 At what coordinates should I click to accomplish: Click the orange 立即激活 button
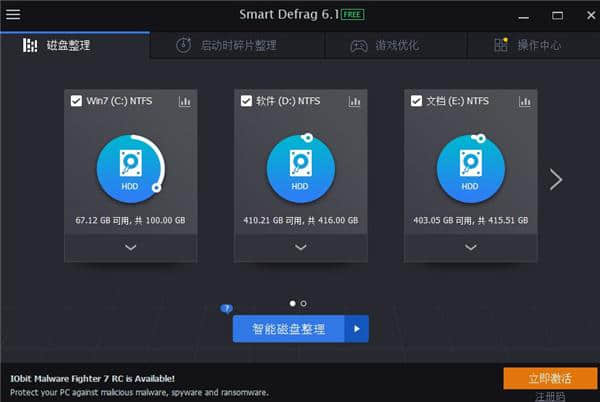click(550, 378)
